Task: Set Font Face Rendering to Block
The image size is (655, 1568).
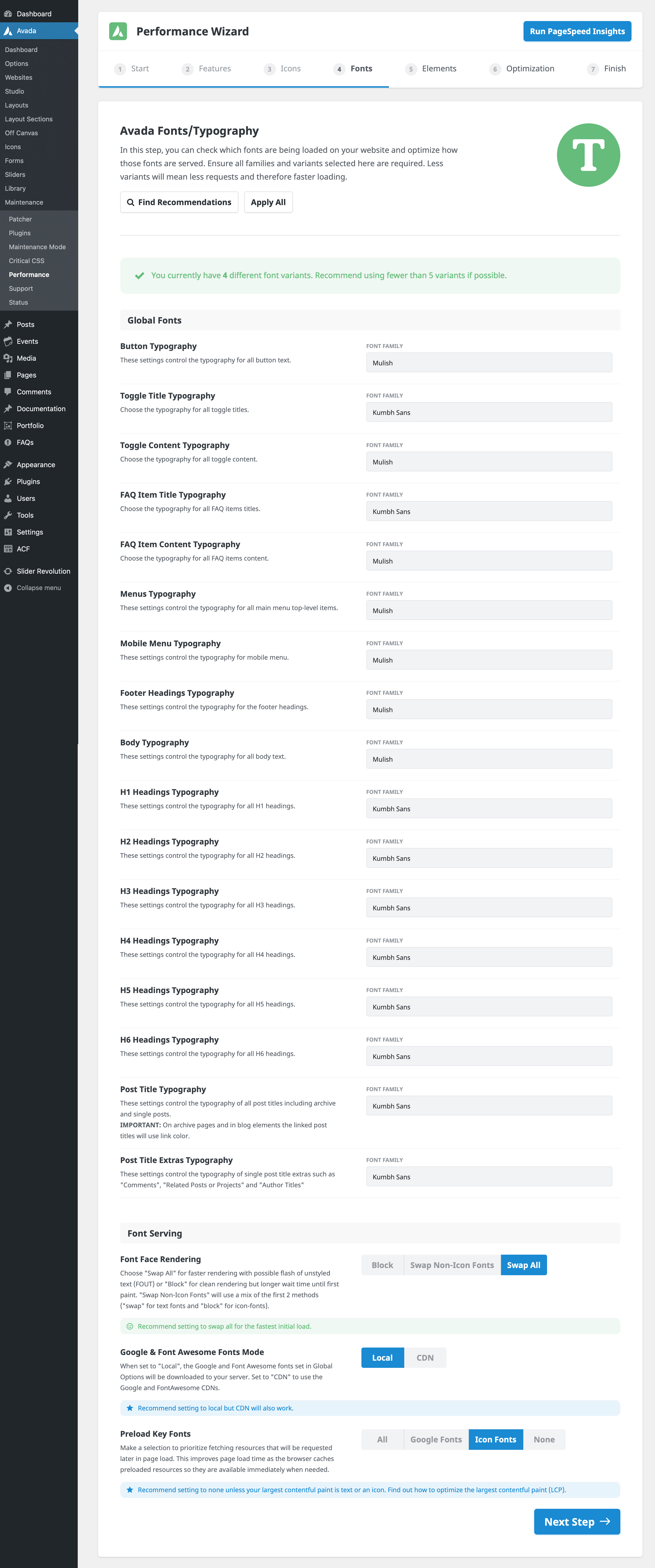Action: [x=382, y=1265]
